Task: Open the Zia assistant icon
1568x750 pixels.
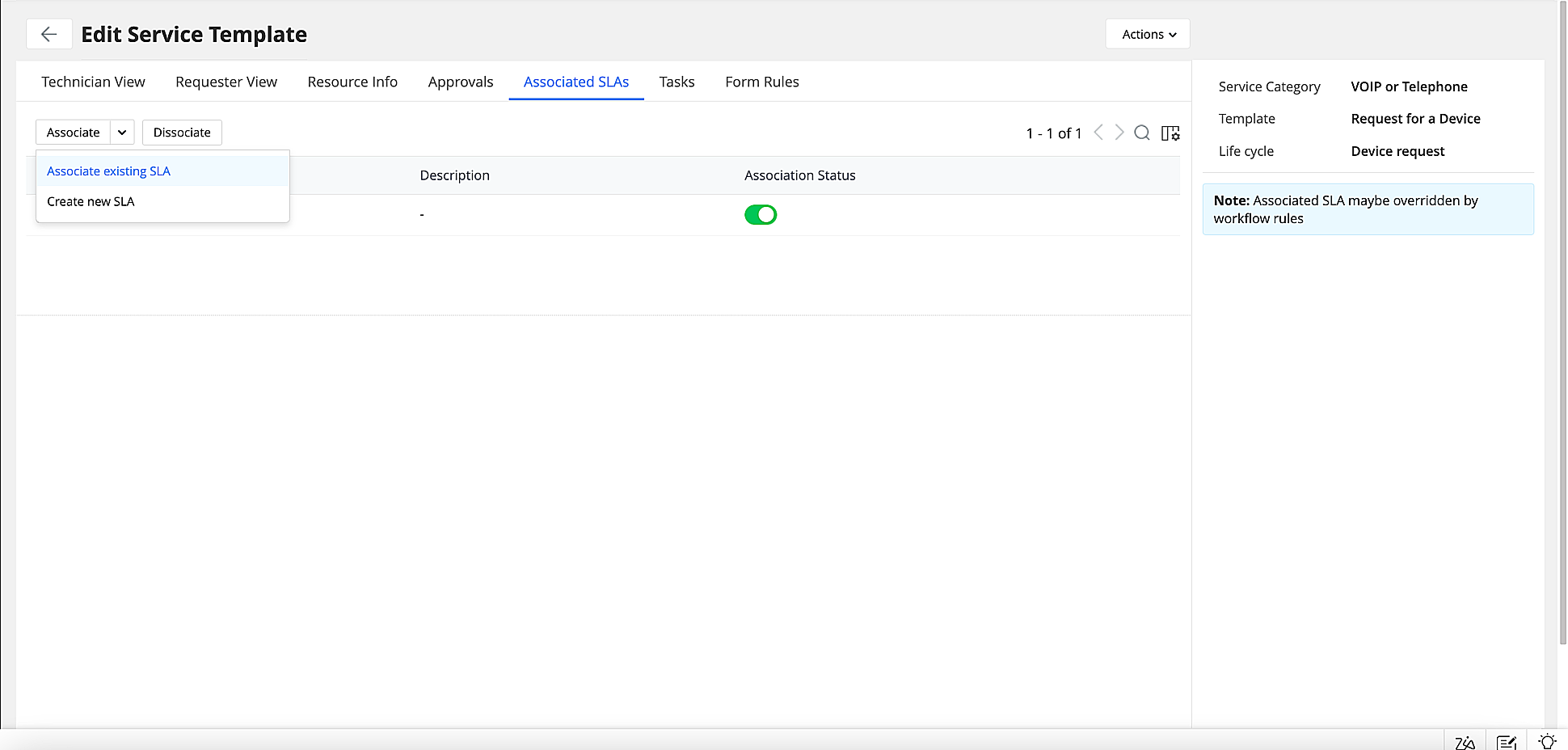Action: pyautogui.click(x=1465, y=740)
